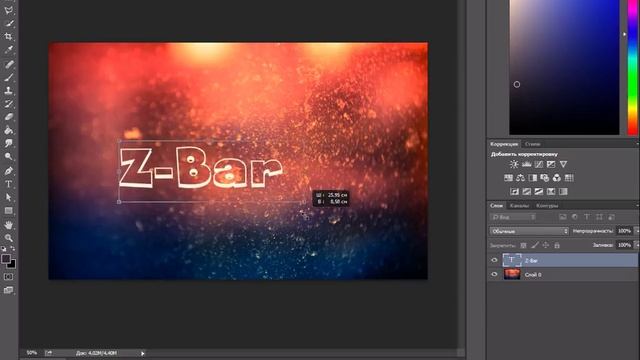Image resolution: width=640 pixels, height=360 pixels.
Task: Toggle lock transparent pixels
Action: tap(523, 245)
